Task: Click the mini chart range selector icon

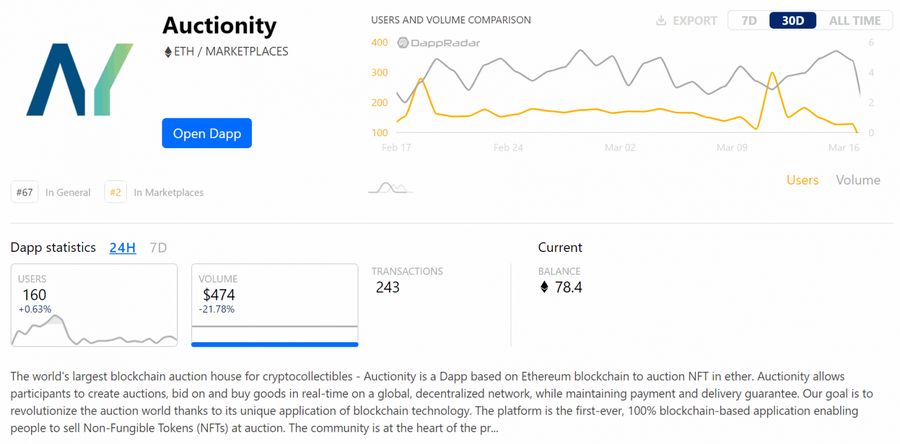Action: pos(390,188)
